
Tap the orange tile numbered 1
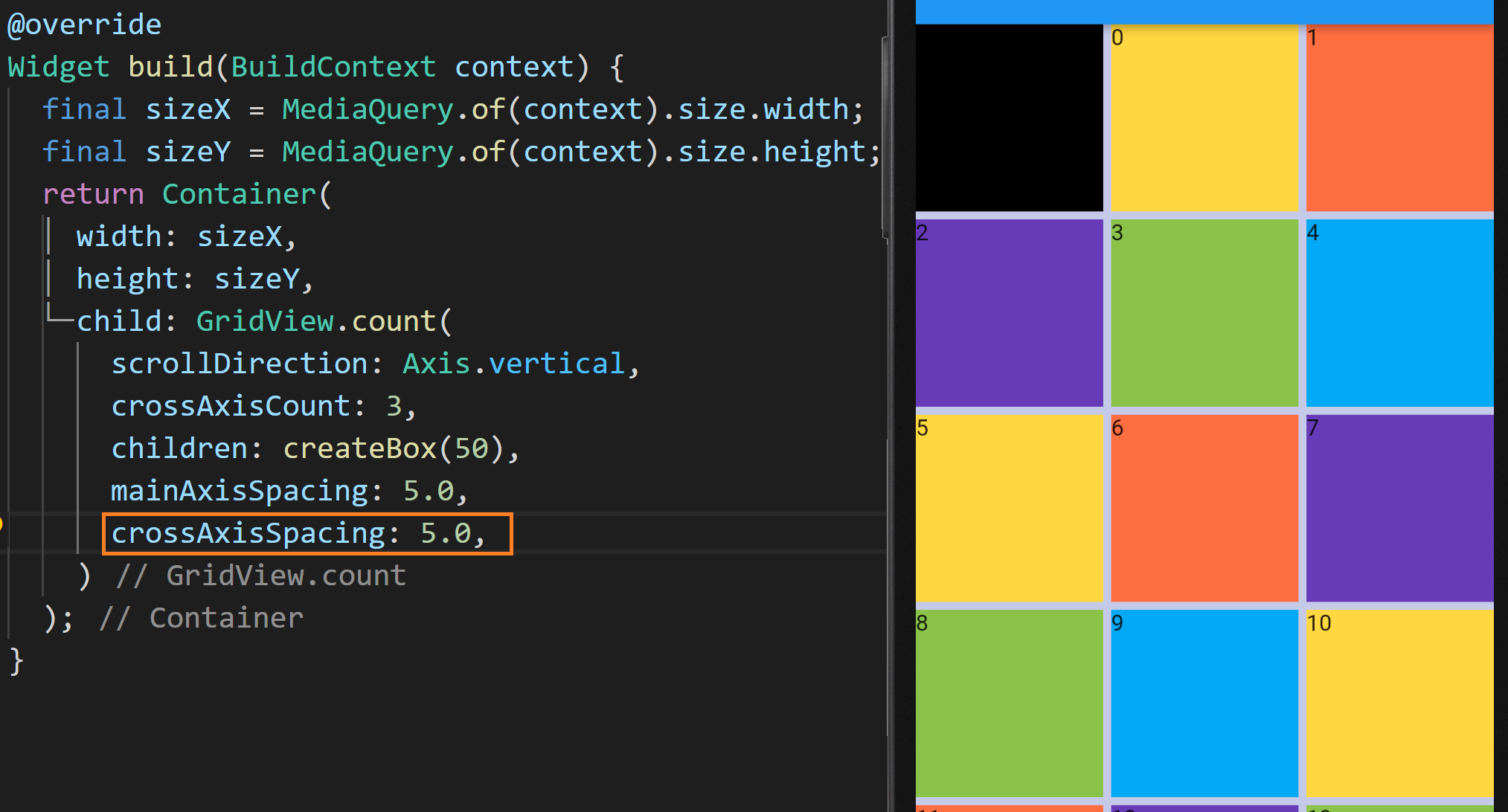click(x=1399, y=117)
